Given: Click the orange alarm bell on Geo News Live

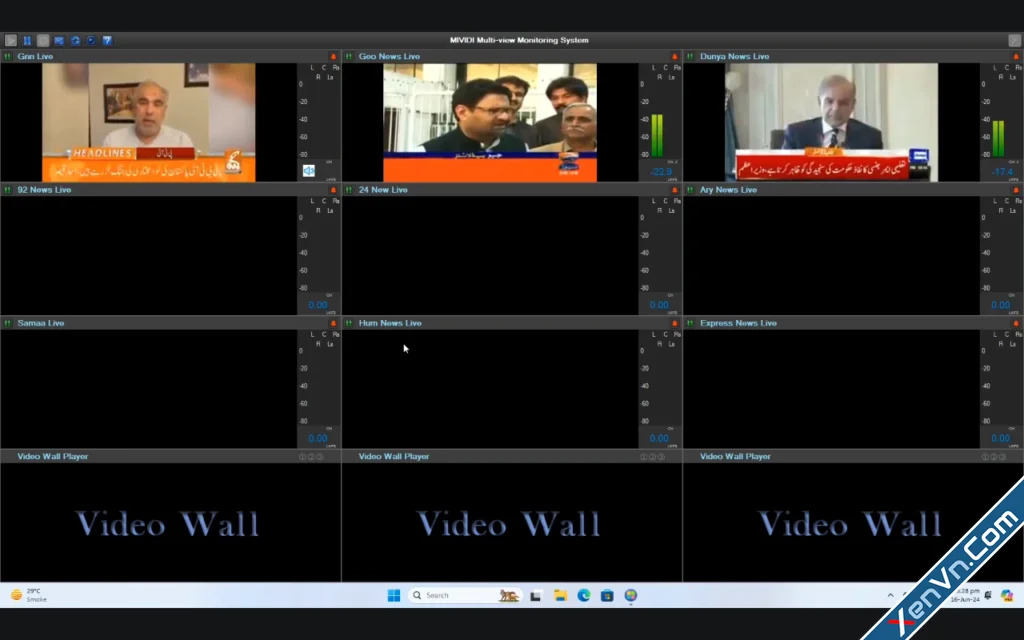Looking at the screenshot, I should coord(675,57).
